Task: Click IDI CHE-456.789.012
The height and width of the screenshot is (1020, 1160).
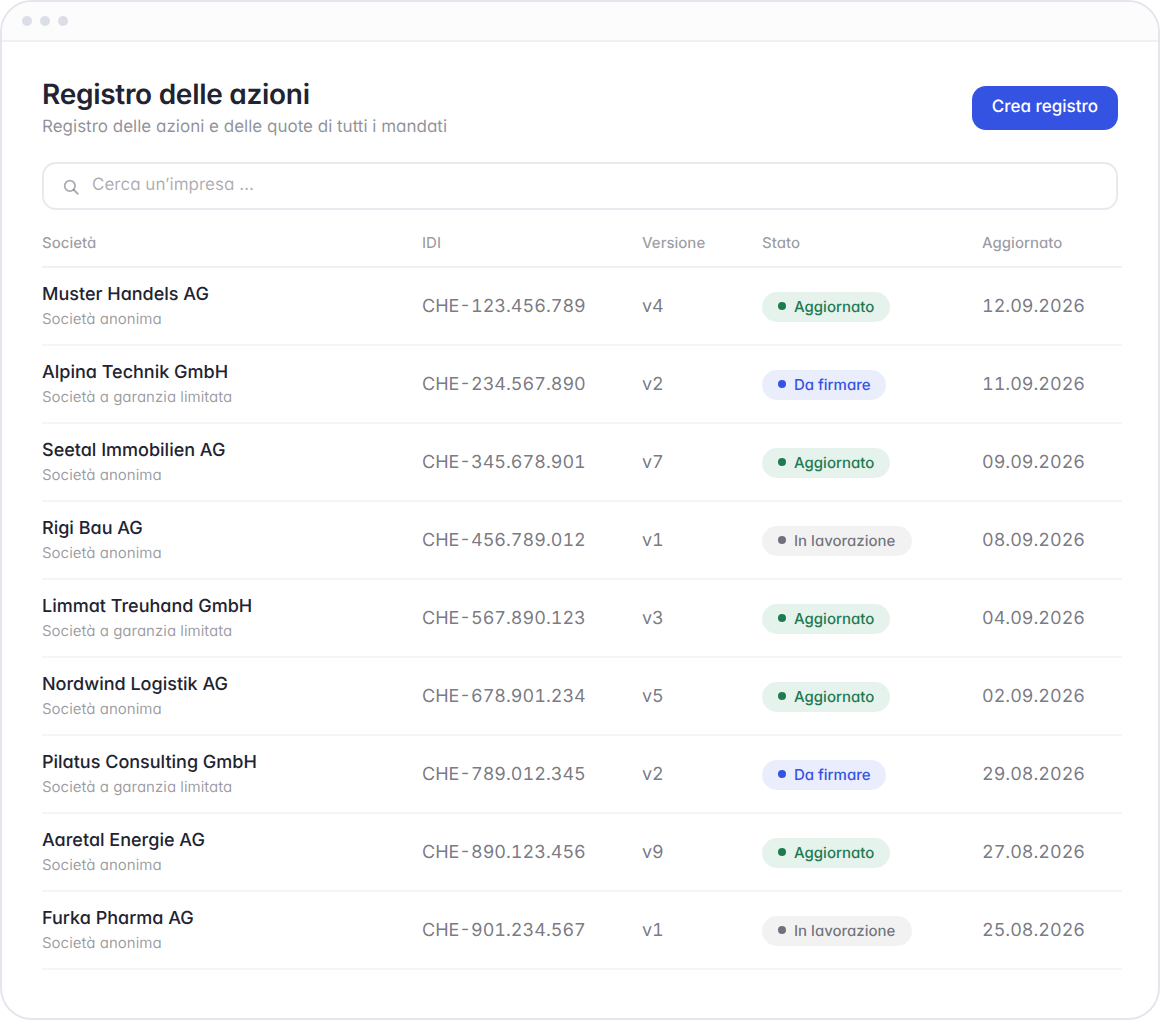Action: pos(503,540)
